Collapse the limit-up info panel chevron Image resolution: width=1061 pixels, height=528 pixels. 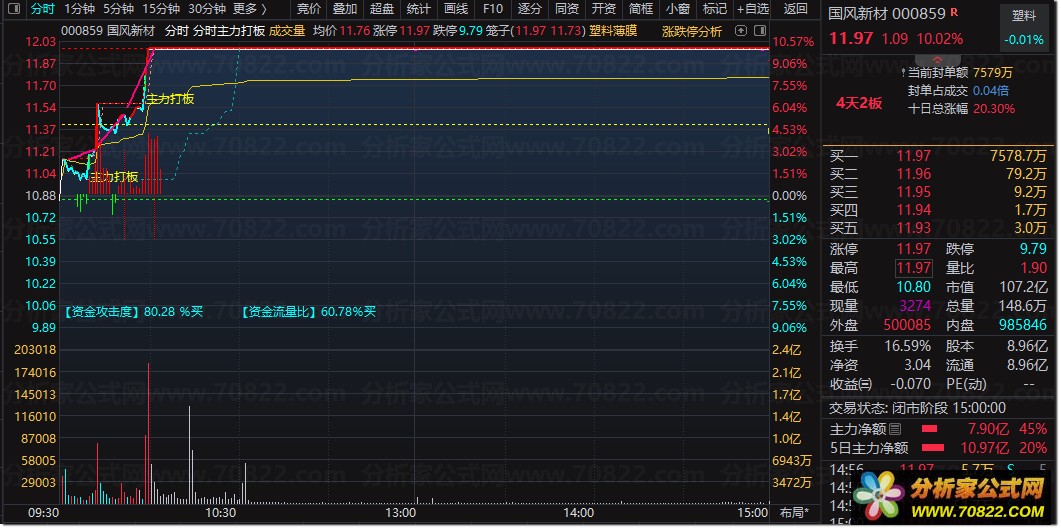[937, 60]
